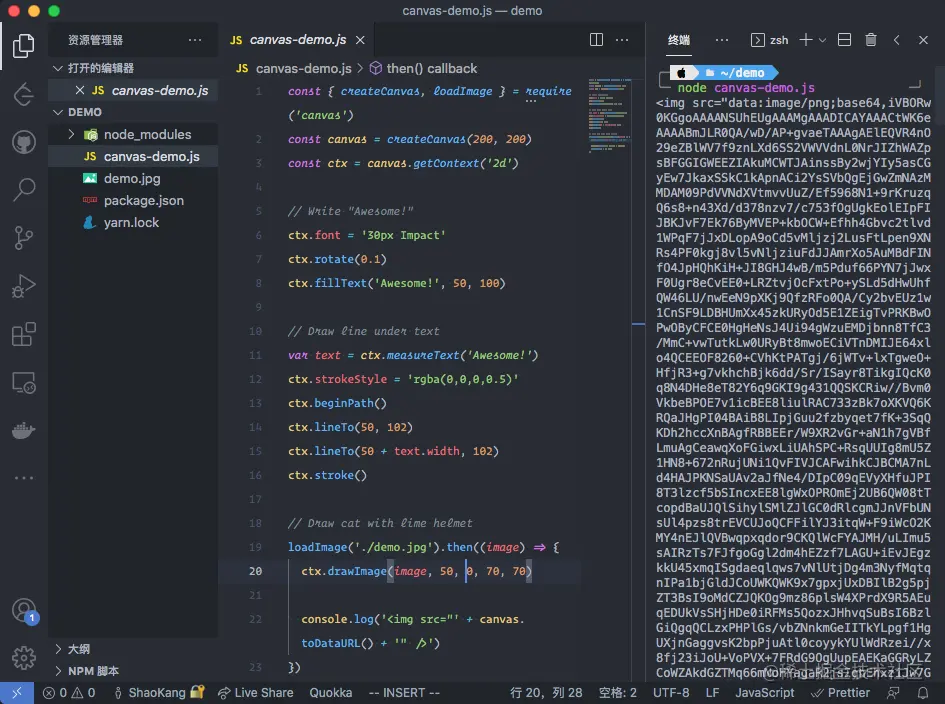
Task: Open the Docker view in activity bar
Action: tap(24, 430)
